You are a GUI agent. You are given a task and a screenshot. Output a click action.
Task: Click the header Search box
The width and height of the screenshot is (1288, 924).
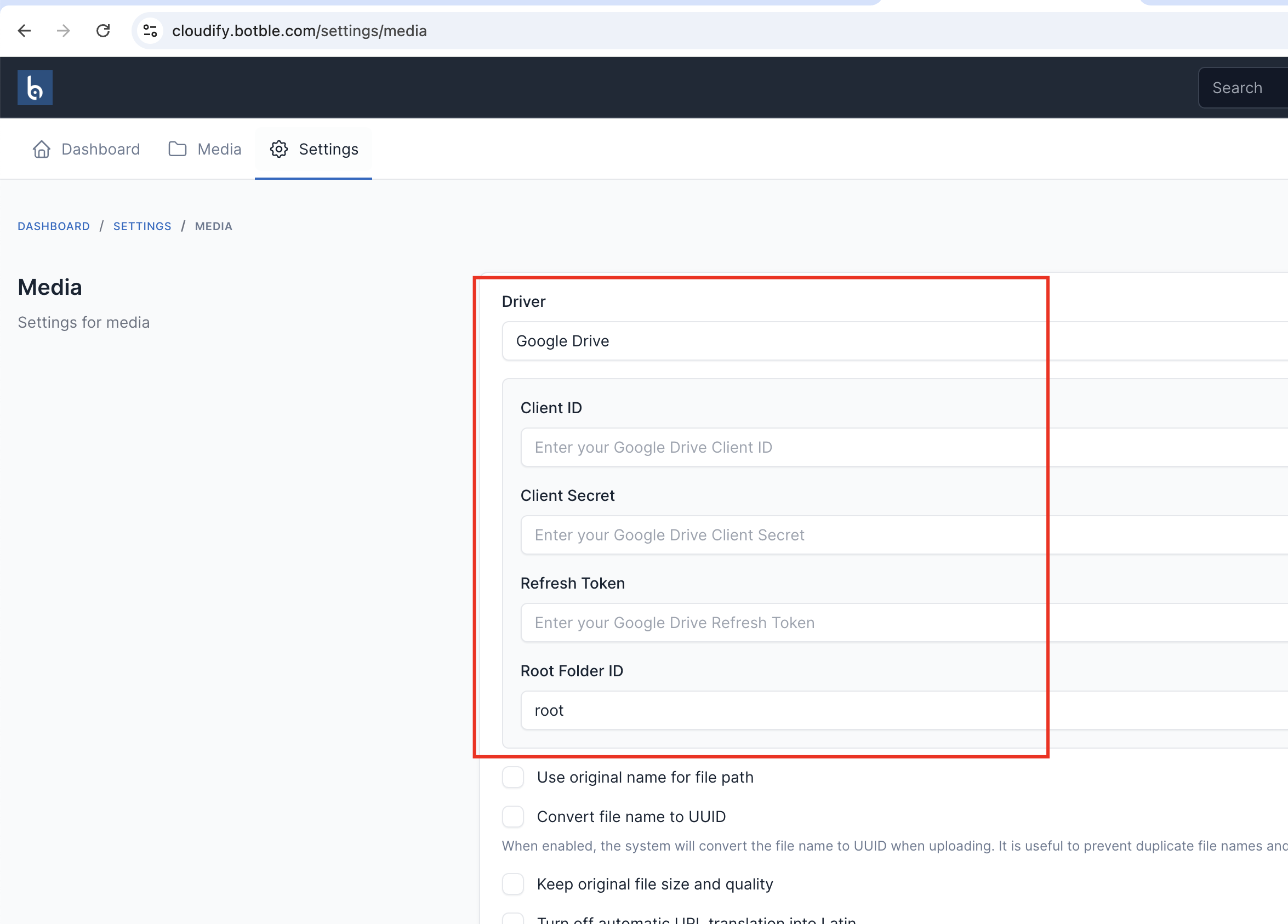pyautogui.click(x=1243, y=88)
